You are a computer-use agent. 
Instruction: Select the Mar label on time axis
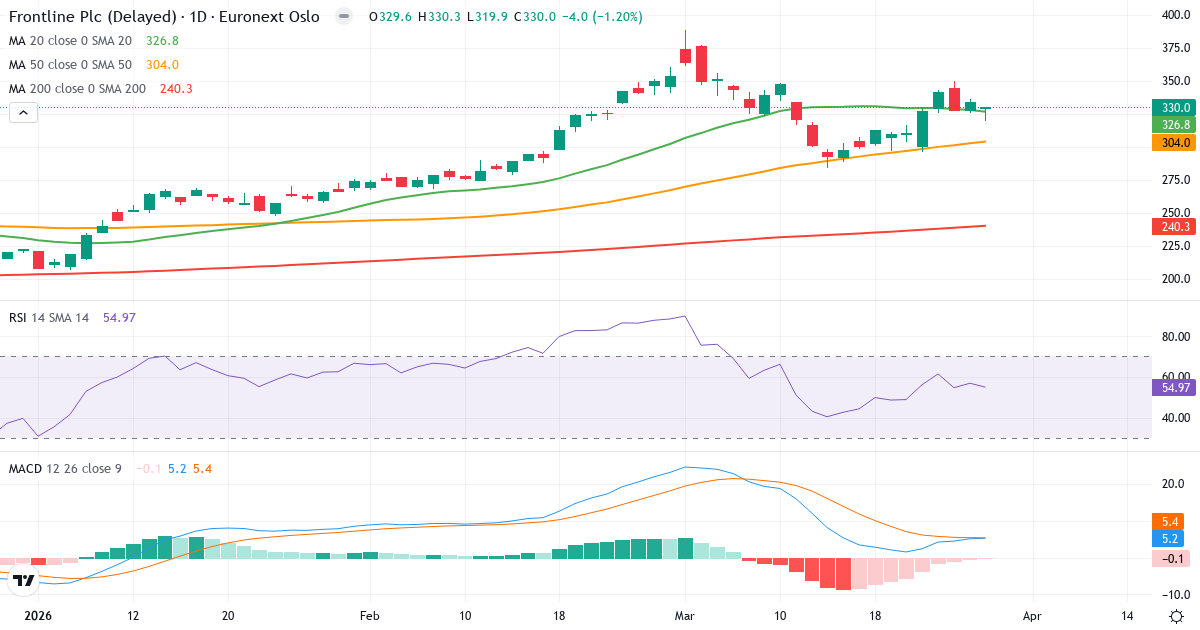pos(685,616)
